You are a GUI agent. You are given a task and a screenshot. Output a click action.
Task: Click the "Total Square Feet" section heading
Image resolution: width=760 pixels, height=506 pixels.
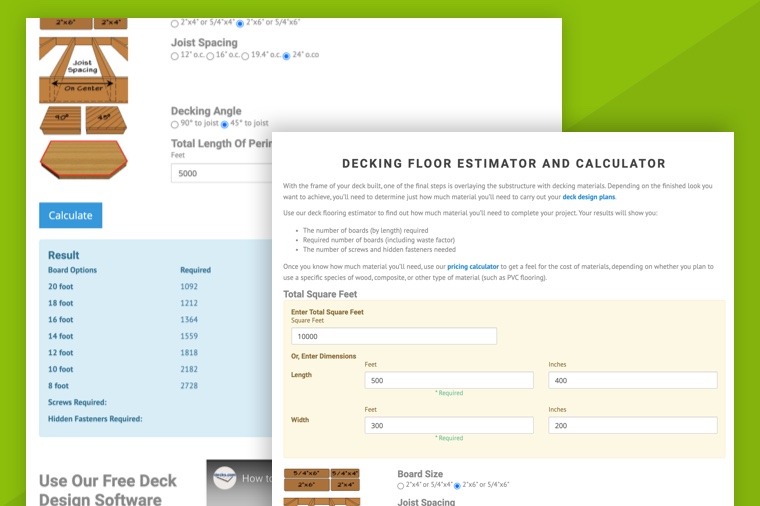320,294
